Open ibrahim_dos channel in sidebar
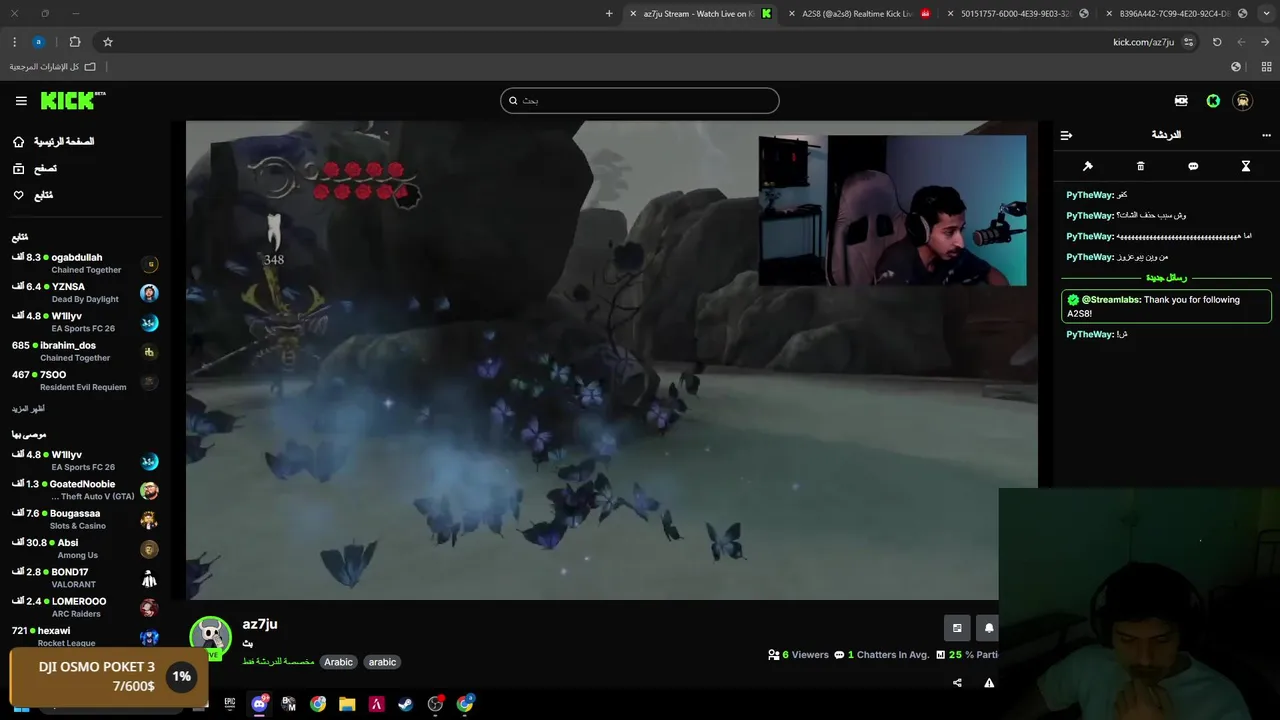The height and width of the screenshot is (720, 1280). (84, 351)
